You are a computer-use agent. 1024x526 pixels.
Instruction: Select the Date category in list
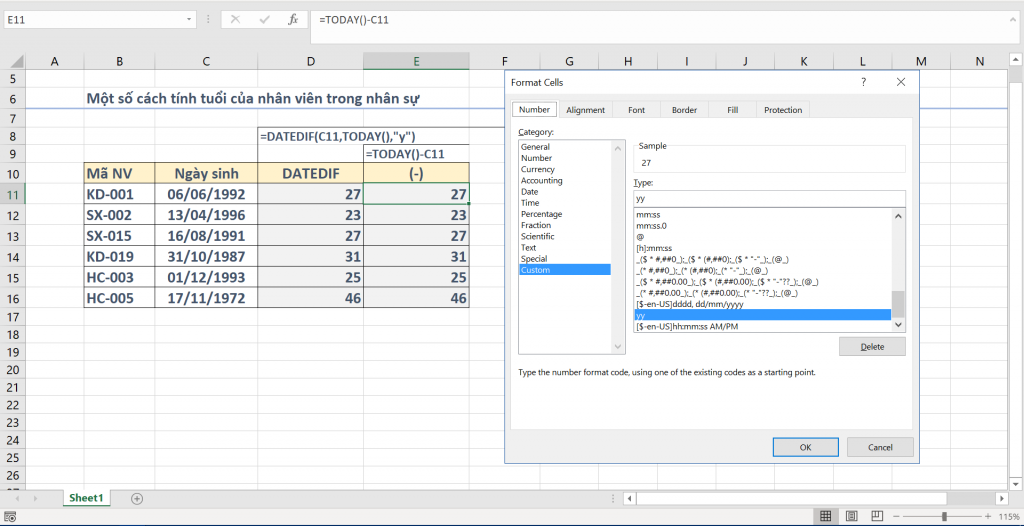(530, 192)
